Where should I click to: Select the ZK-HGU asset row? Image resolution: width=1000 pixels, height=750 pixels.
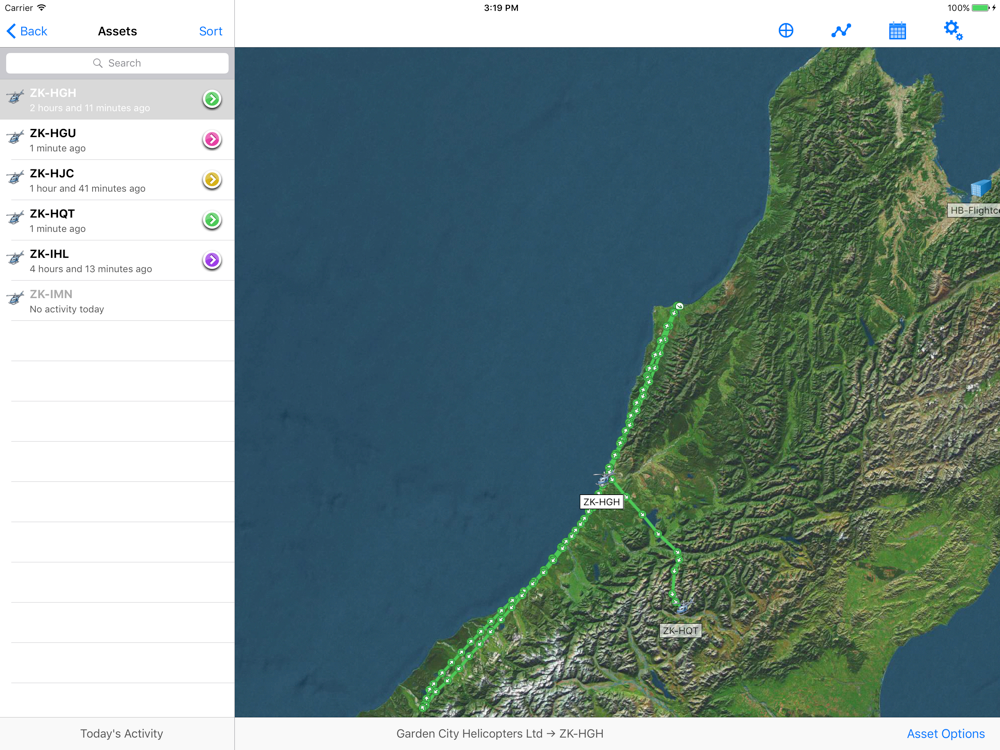[x=117, y=139]
